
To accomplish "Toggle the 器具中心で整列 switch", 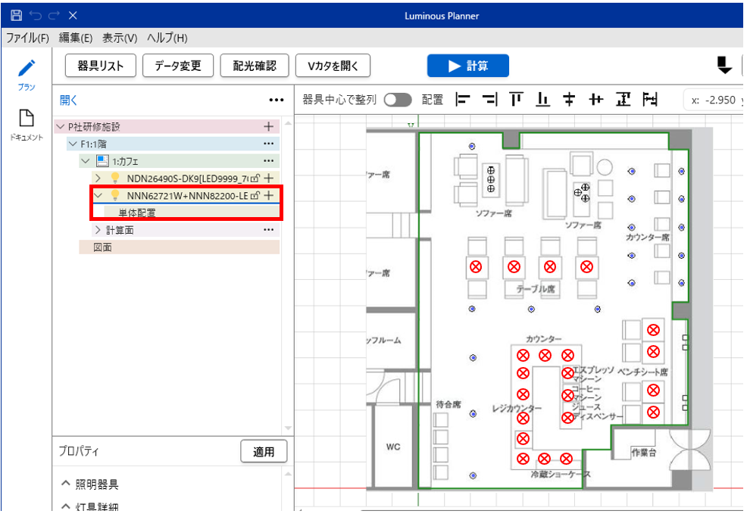I will pos(398,99).
